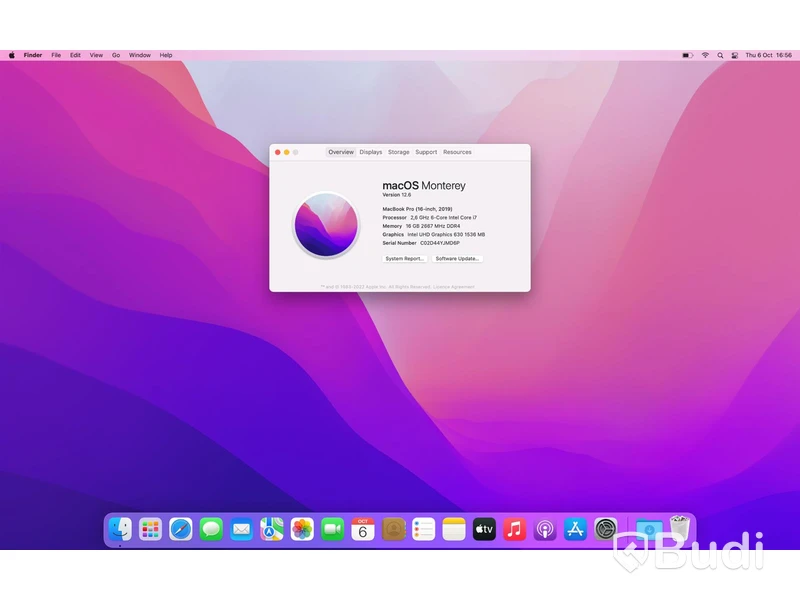Image resolution: width=800 pixels, height=600 pixels.
Task: Open Messages app in Dock
Action: [x=211, y=529]
